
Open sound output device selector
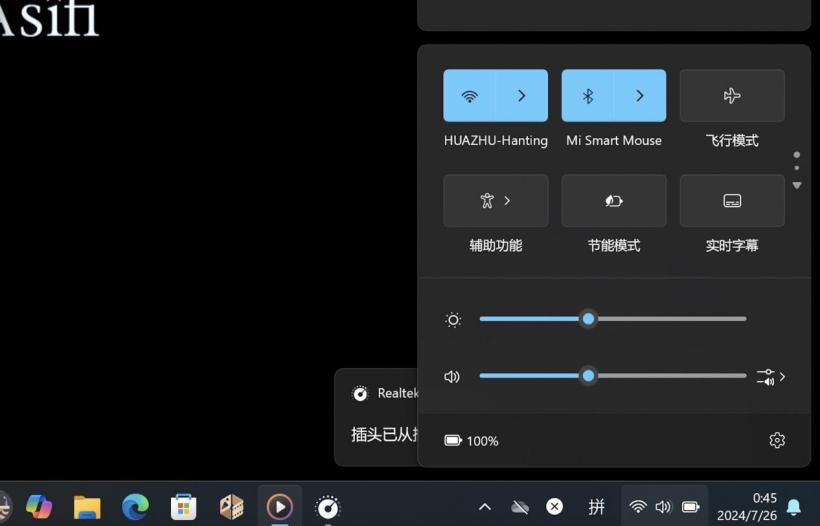[771, 377]
